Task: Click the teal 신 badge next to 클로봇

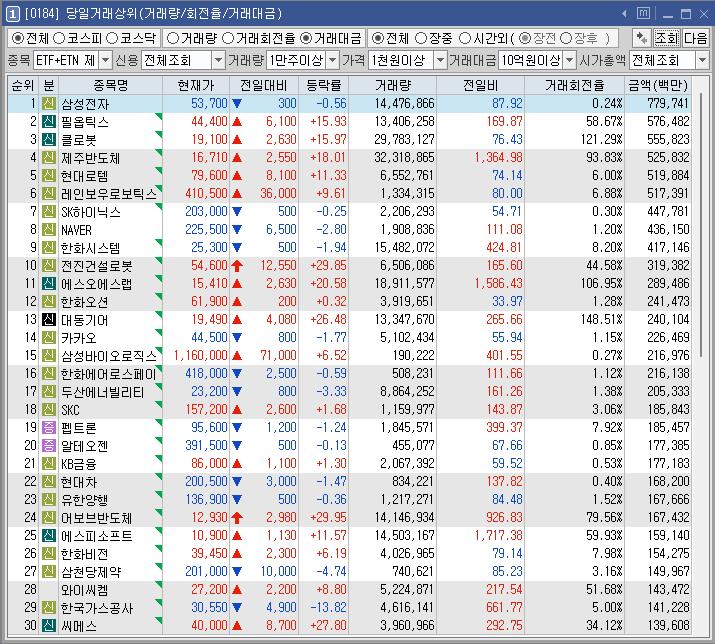Action: coord(49,140)
